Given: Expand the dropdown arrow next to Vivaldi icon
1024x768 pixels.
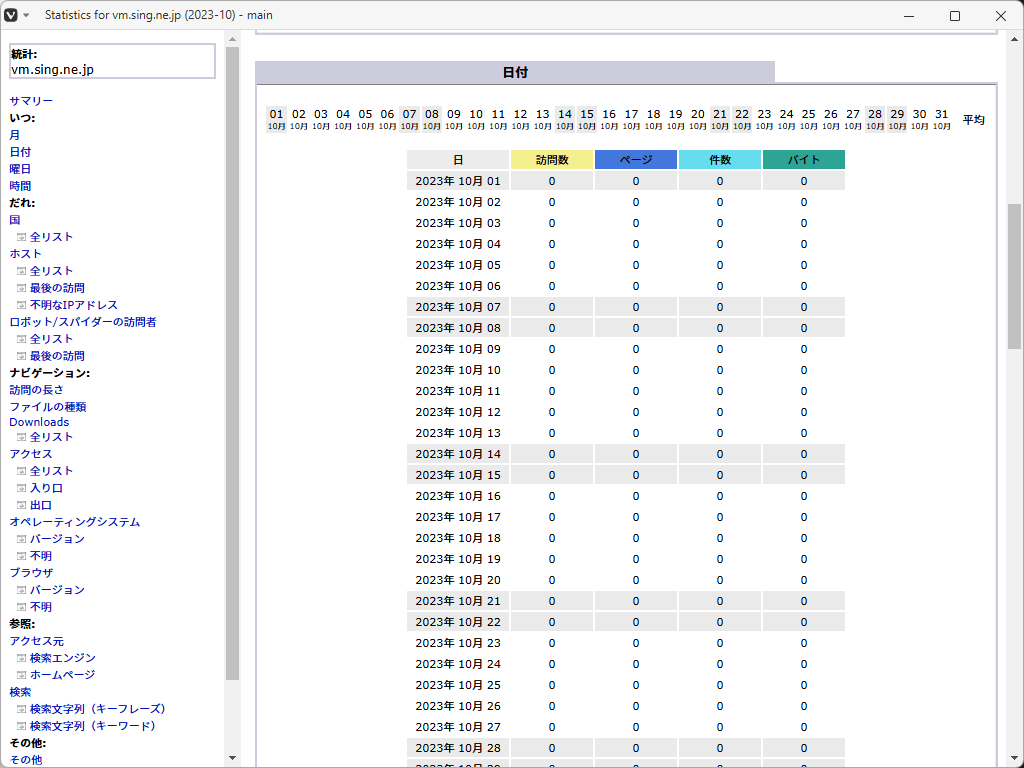Looking at the screenshot, I should [x=26, y=16].
